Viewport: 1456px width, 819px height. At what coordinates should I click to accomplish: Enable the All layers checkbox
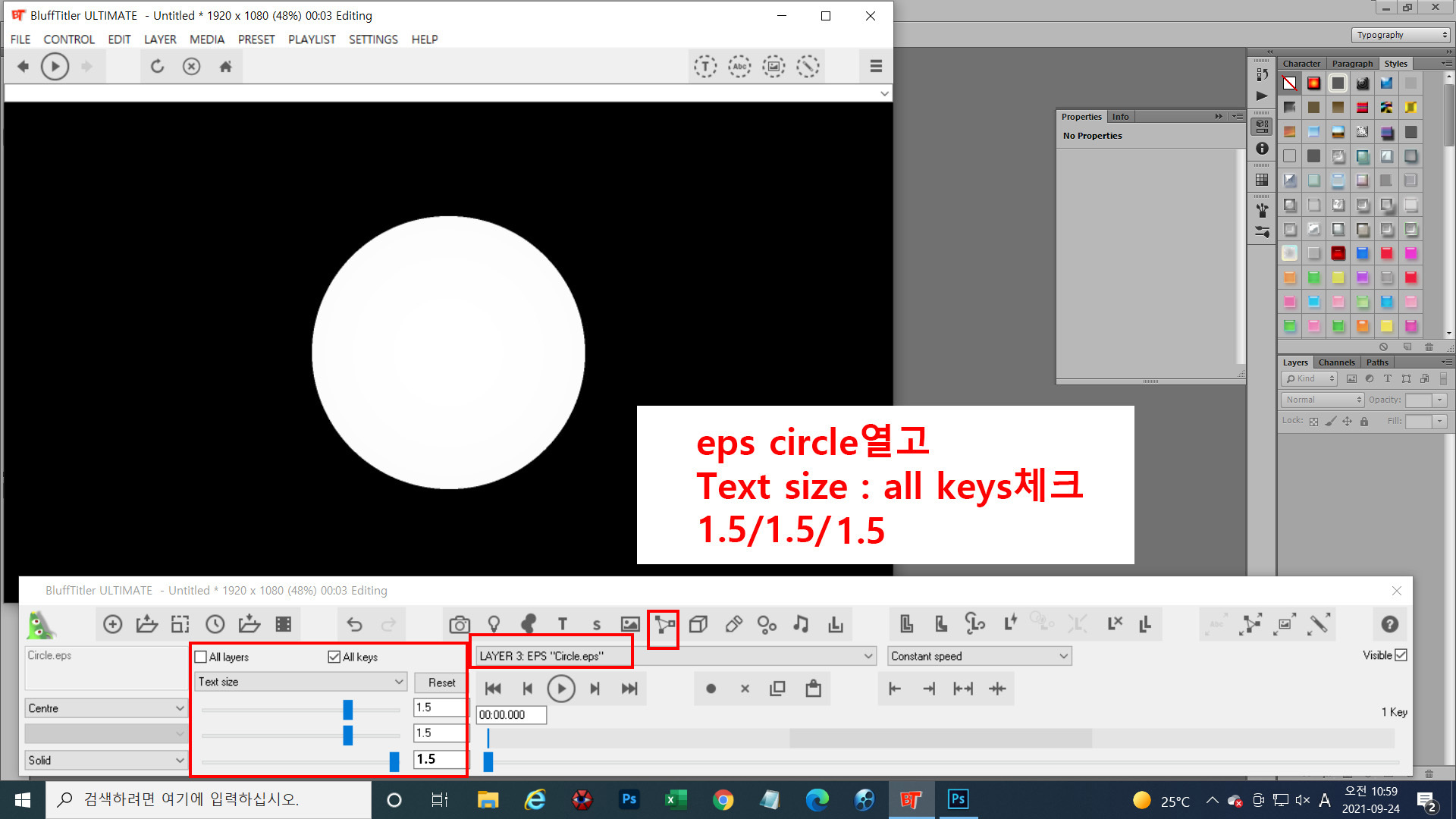202,657
